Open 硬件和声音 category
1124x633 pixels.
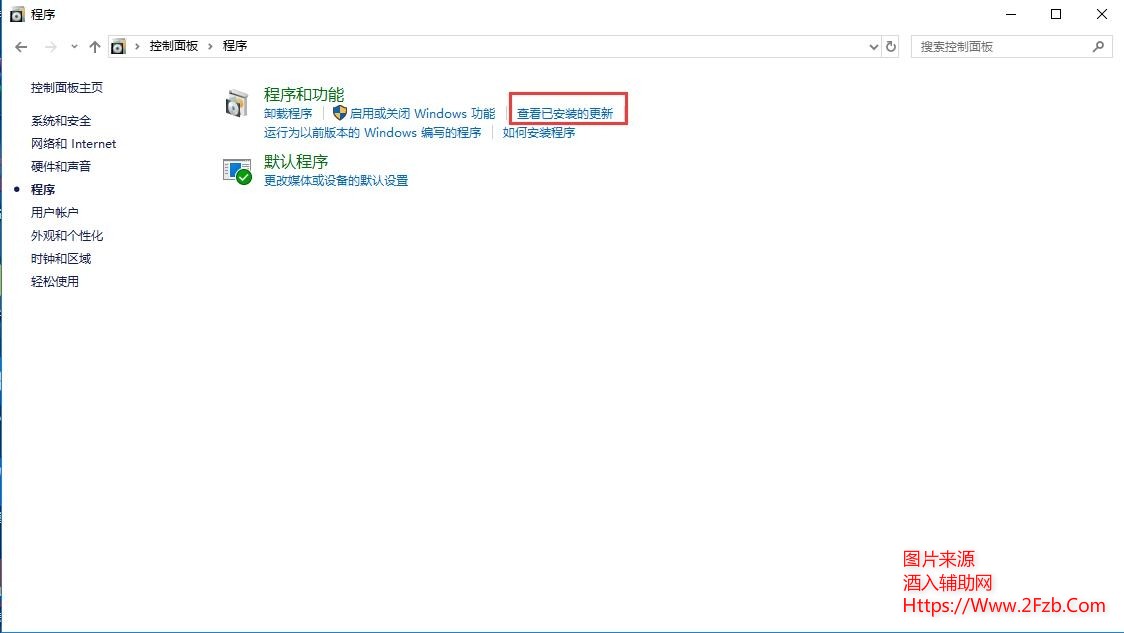61,166
